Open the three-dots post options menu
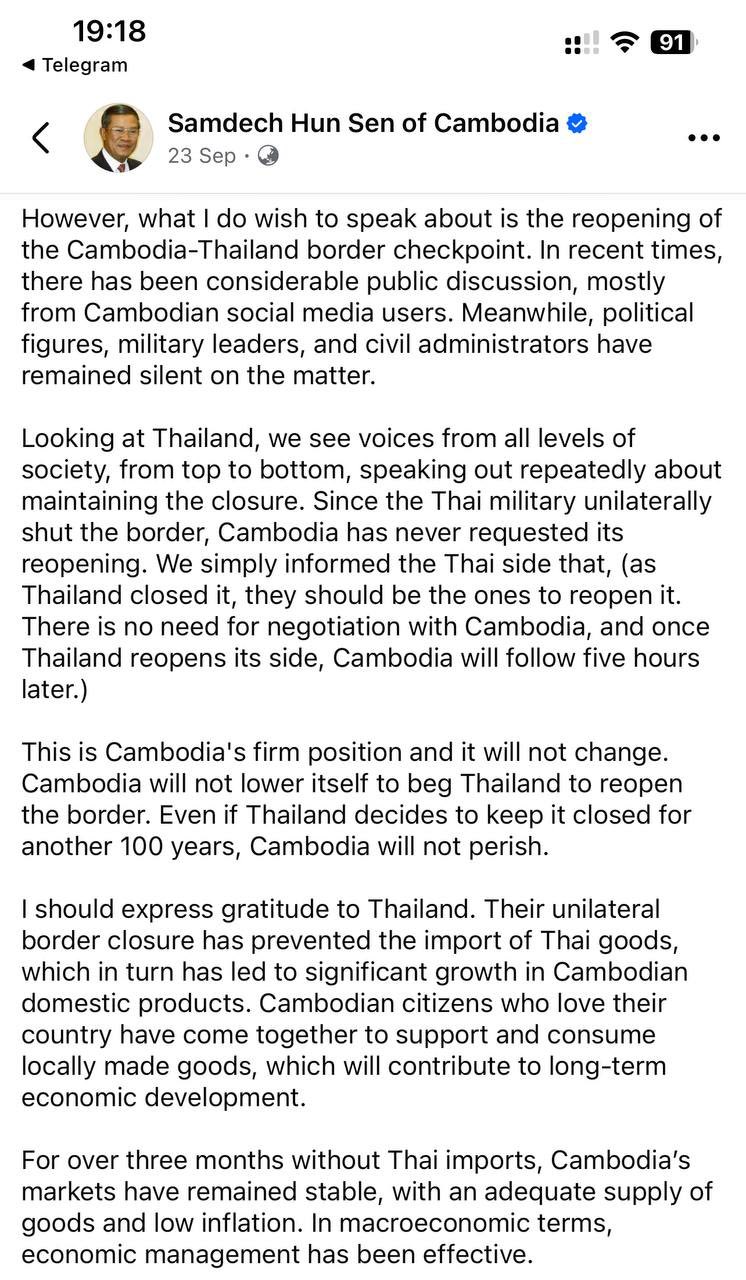Screen dimensions: 746x1280 click(704, 138)
